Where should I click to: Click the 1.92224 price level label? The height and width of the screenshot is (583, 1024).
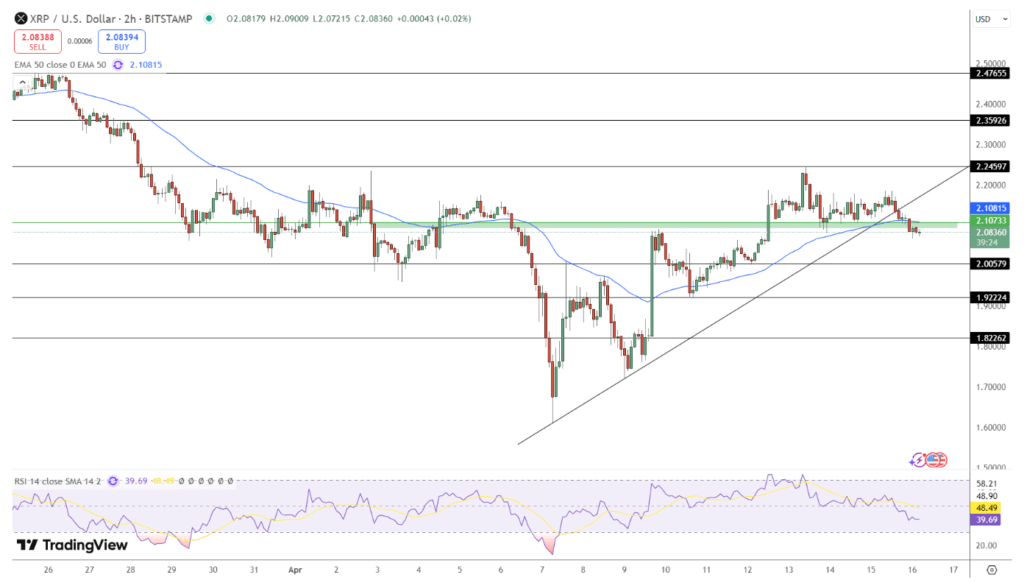[x=991, y=298]
